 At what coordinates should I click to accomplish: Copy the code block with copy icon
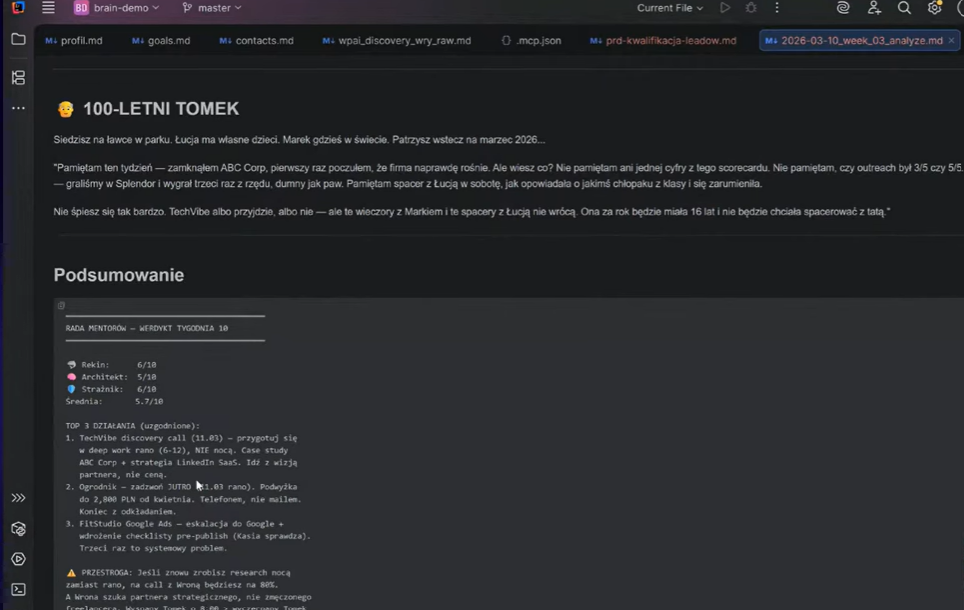click(61, 306)
